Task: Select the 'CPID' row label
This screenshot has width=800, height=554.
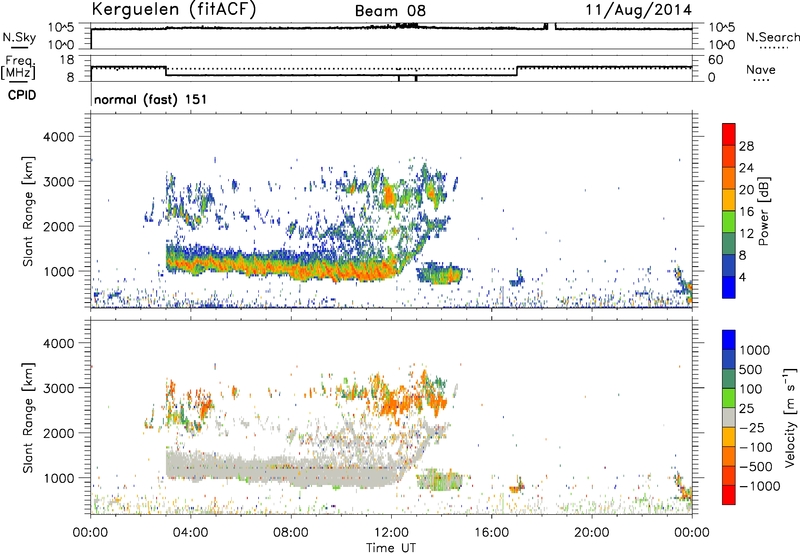Action: point(22,95)
